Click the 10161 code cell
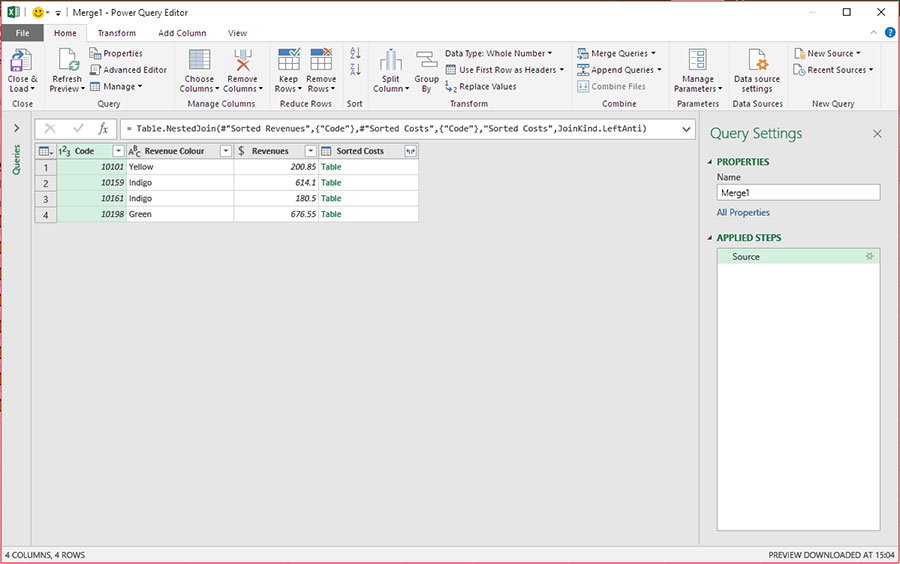Screen dimensions: 900x564 91,199
